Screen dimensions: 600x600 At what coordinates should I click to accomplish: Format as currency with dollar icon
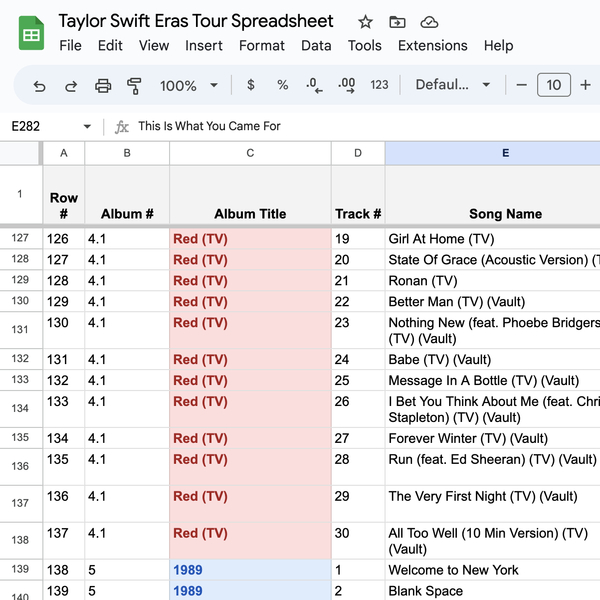[x=250, y=85]
